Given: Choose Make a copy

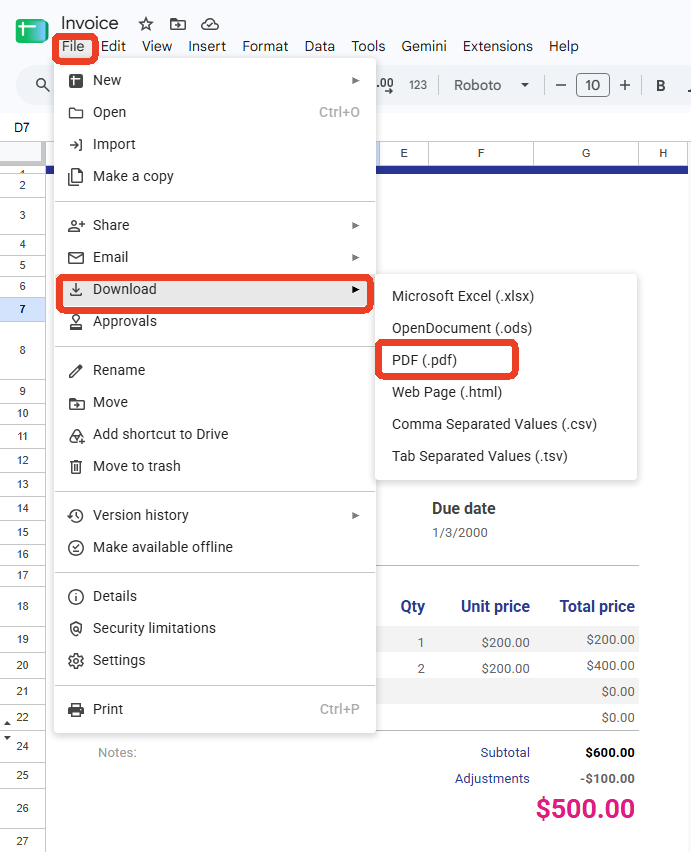Looking at the screenshot, I should click(x=215, y=177).
